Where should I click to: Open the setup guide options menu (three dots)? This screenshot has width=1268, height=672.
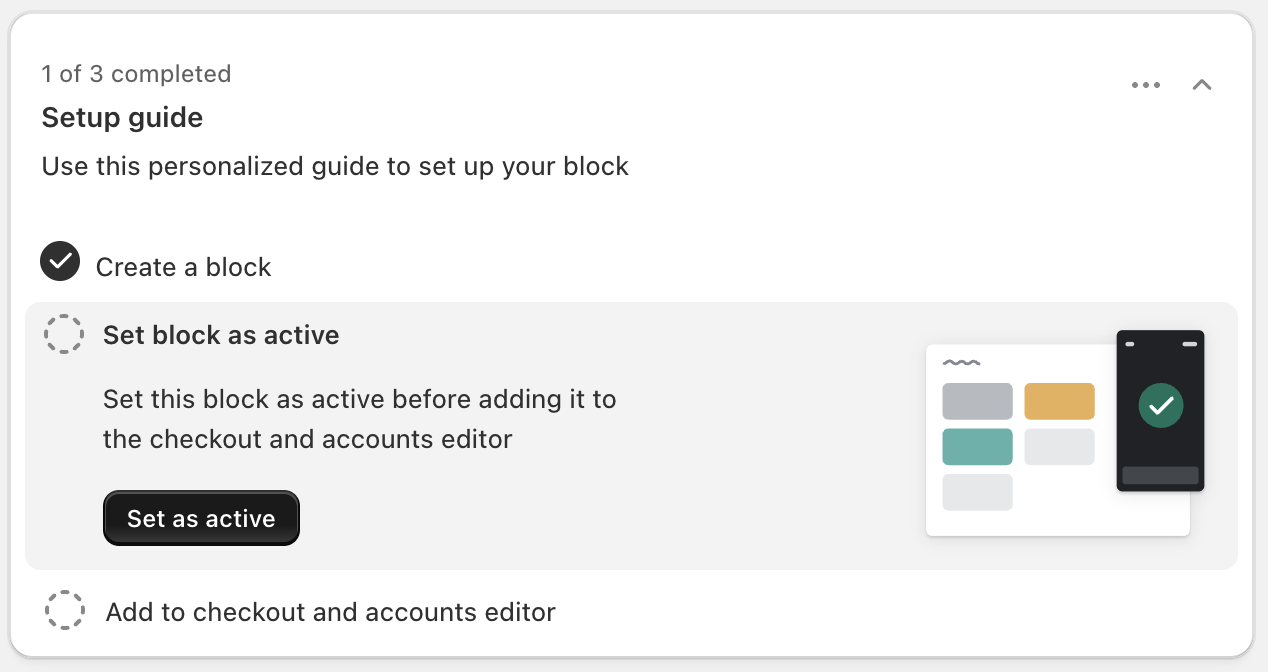click(1146, 85)
